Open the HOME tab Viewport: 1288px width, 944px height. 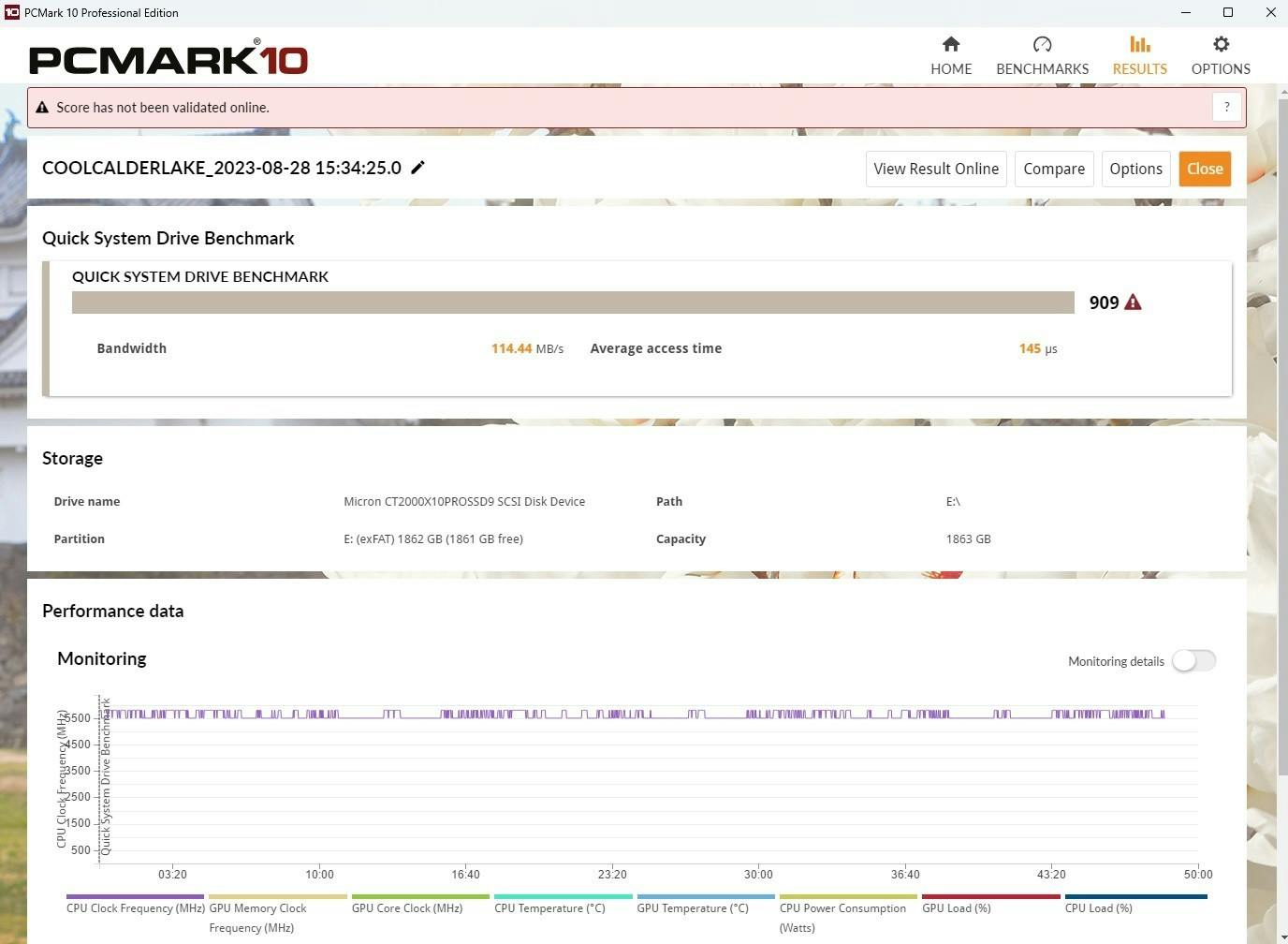click(x=951, y=56)
